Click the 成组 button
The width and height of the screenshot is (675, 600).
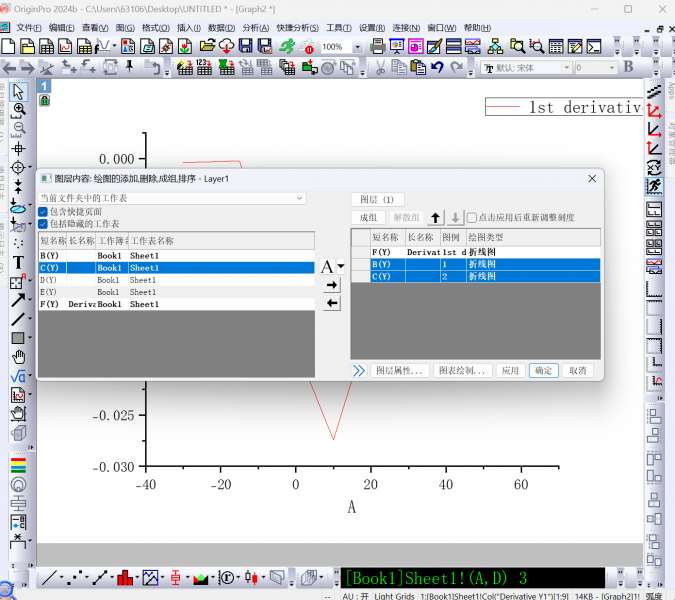(x=368, y=218)
